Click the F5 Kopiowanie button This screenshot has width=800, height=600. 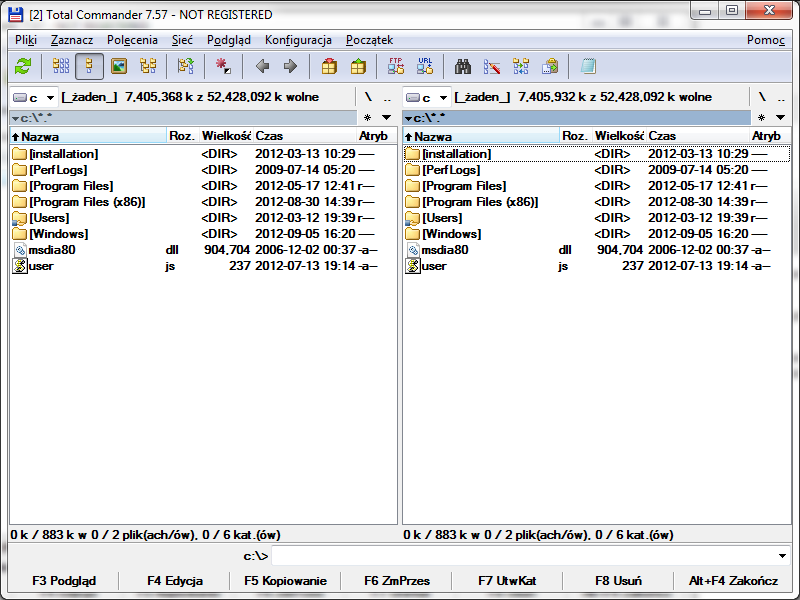click(x=285, y=581)
